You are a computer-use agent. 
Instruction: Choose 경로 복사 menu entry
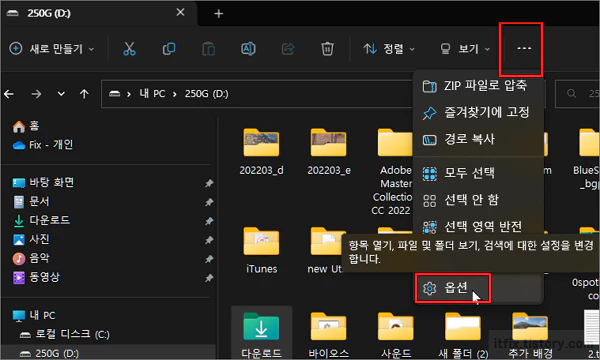click(x=478, y=139)
